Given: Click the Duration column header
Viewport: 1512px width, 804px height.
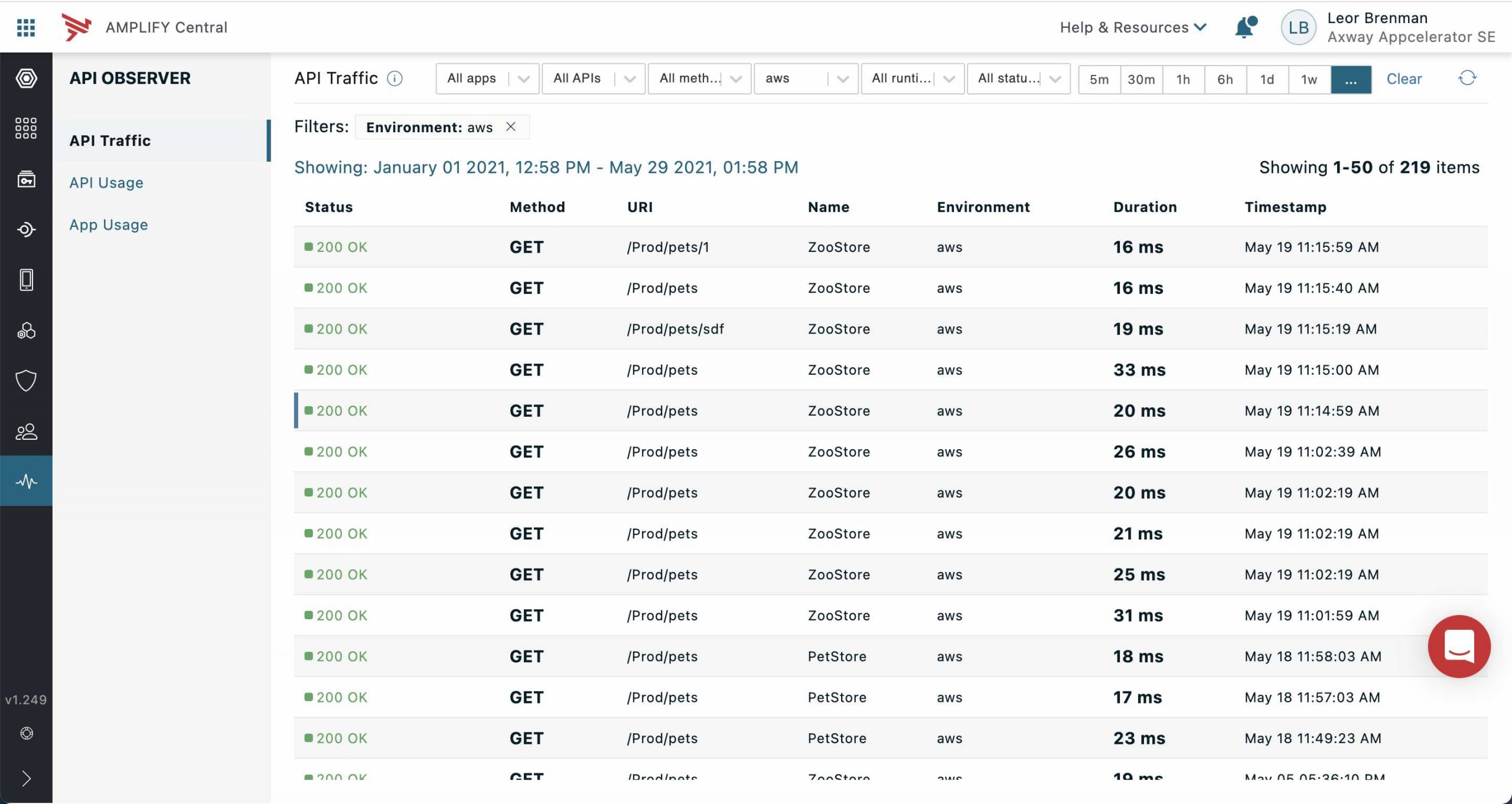Looking at the screenshot, I should tap(1145, 207).
